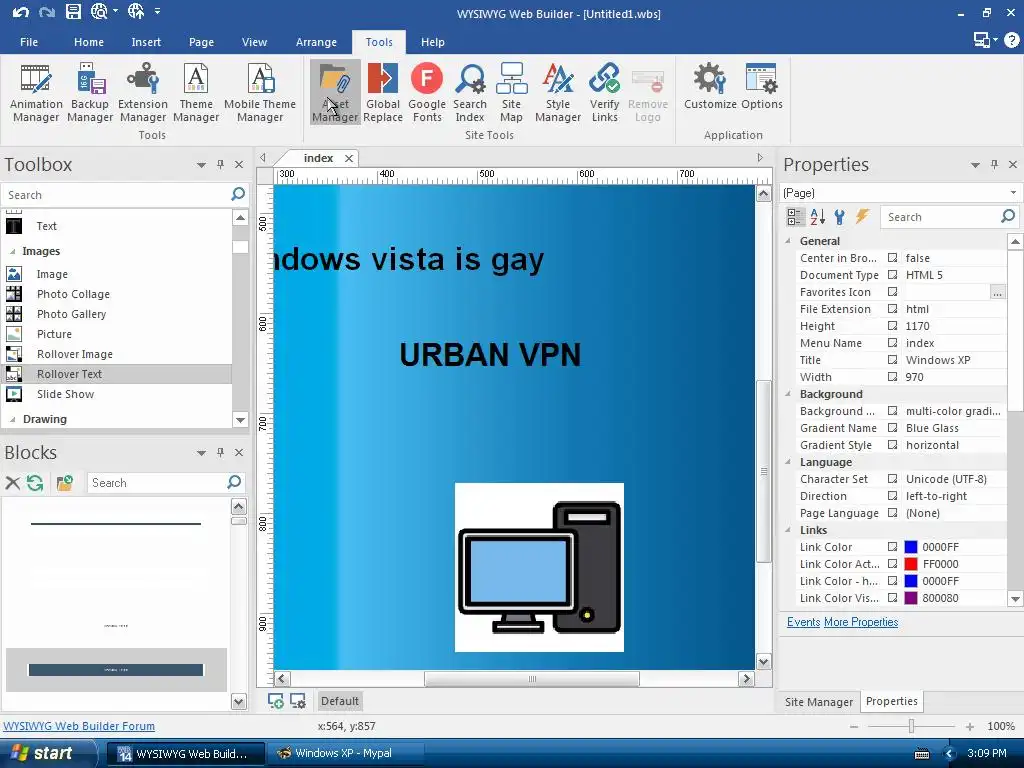
Task: Run Verify Links
Action: click(605, 93)
